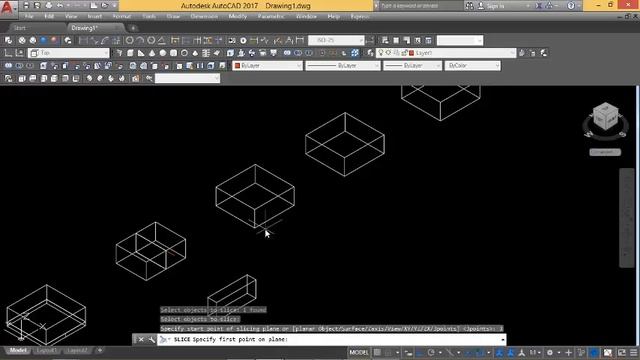
Task: Open the View menu
Action: (x=71, y=17)
